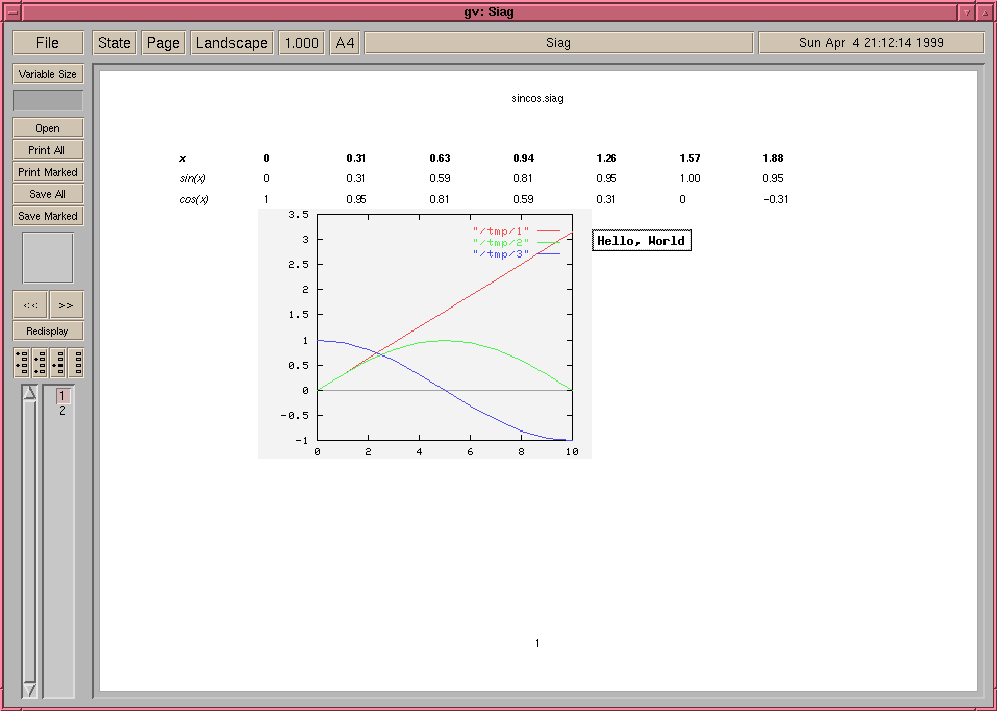Viewport: 997px width, 711px height.
Task: Click the page list scrollbar up arrow
Action: 29,393
